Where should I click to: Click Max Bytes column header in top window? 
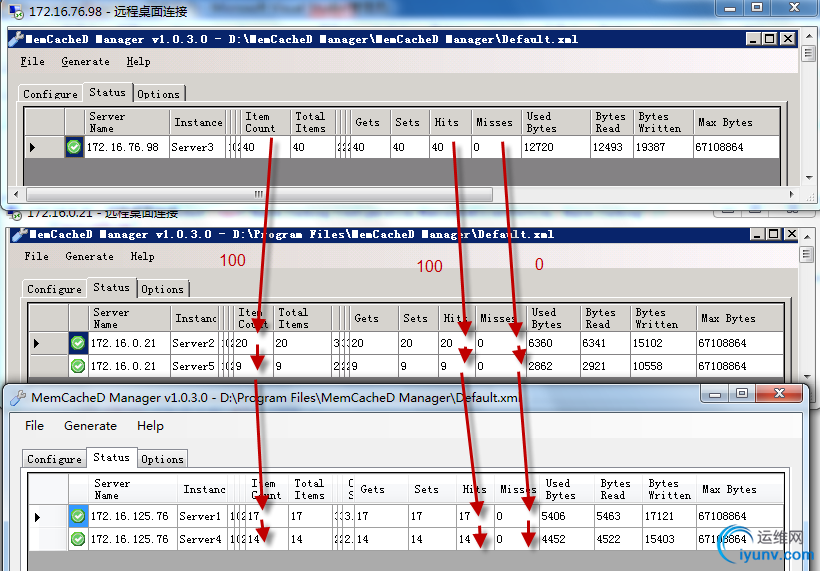736,122
